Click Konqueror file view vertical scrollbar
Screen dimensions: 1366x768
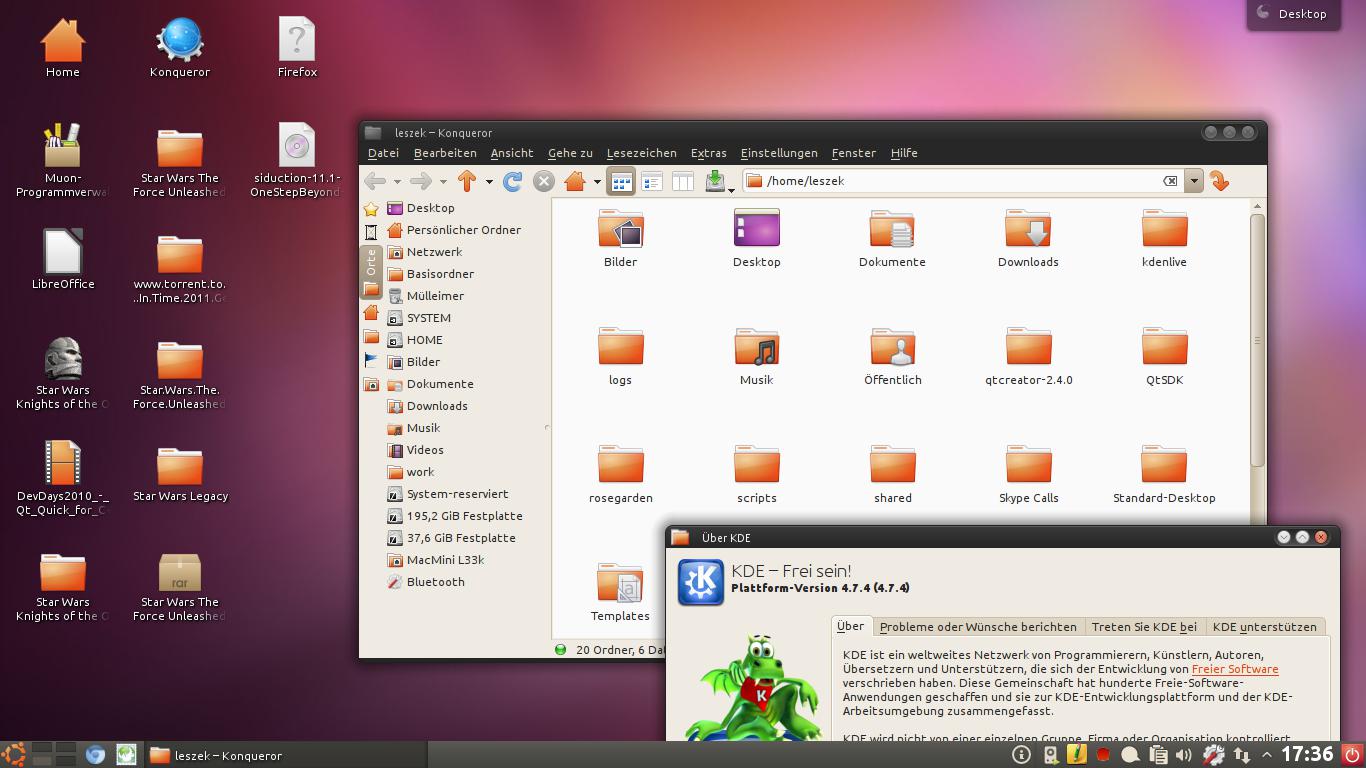pos(1257,340)
